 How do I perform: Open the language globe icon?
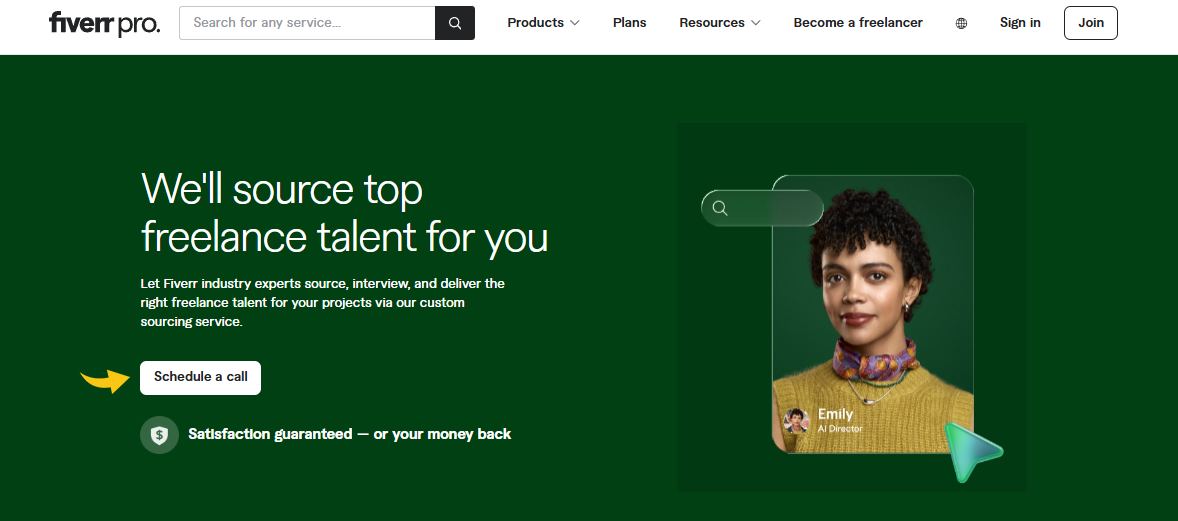pos(961,23)
